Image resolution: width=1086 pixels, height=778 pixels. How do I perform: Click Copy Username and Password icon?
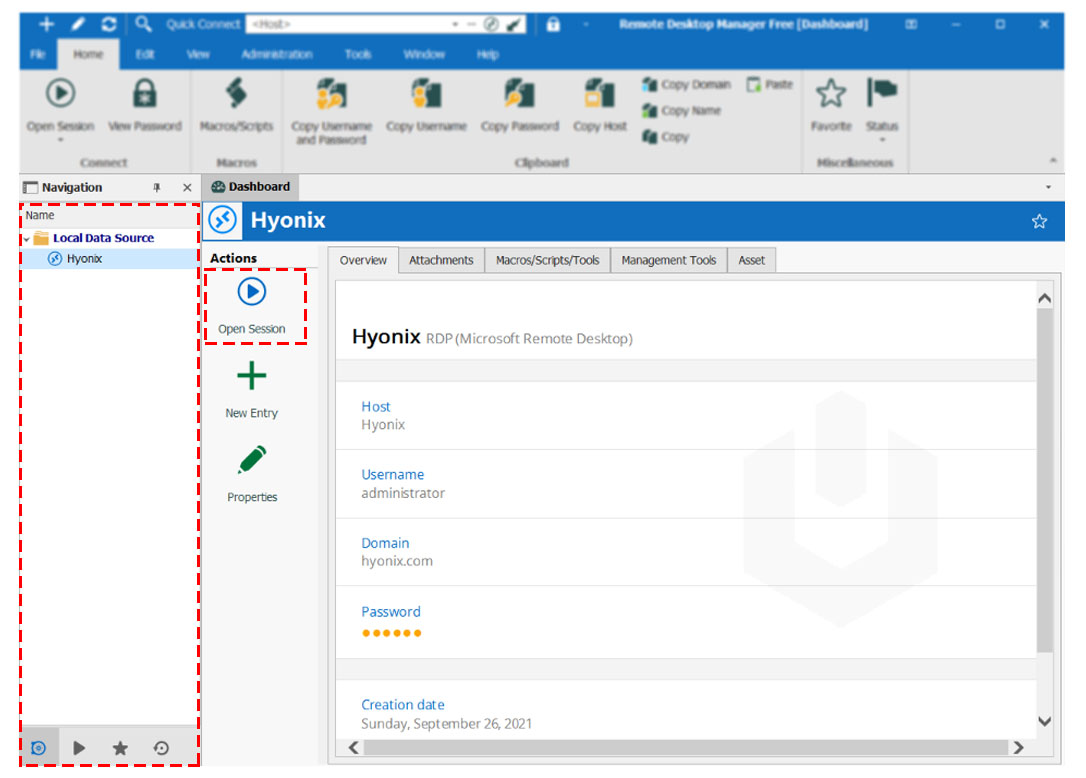pos(332,94)
